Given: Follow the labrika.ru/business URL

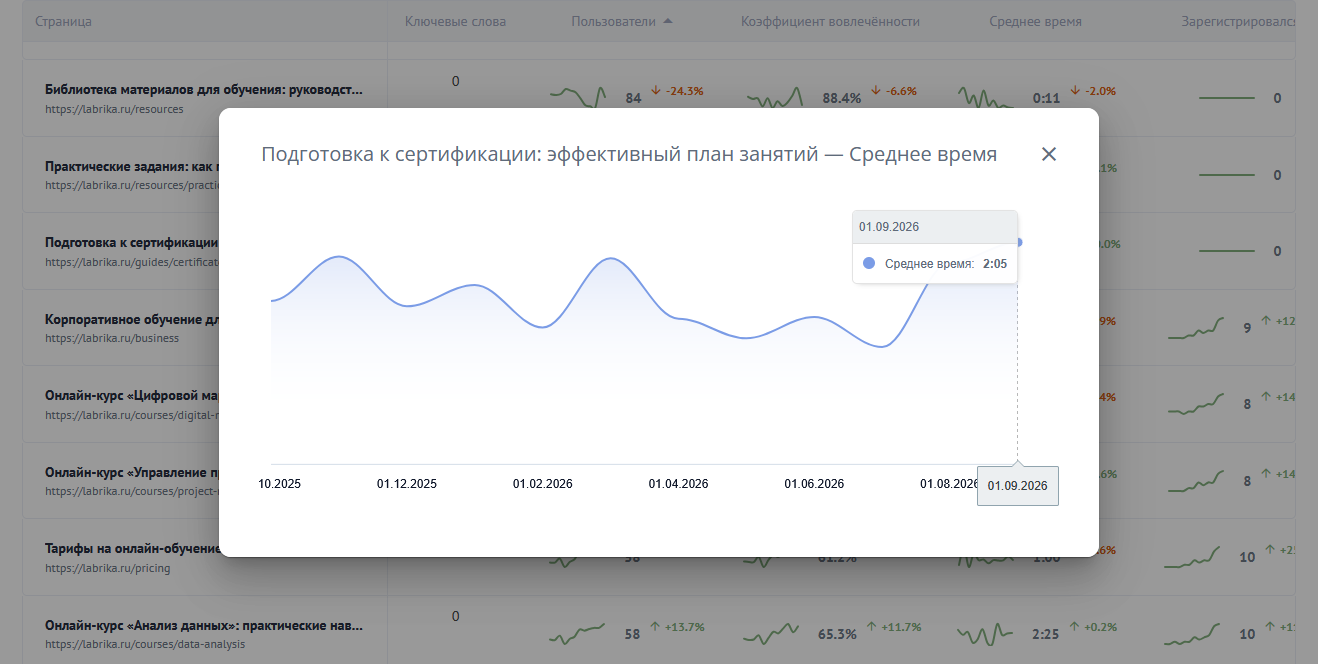Looking at the screenshot, I should 112,338.
